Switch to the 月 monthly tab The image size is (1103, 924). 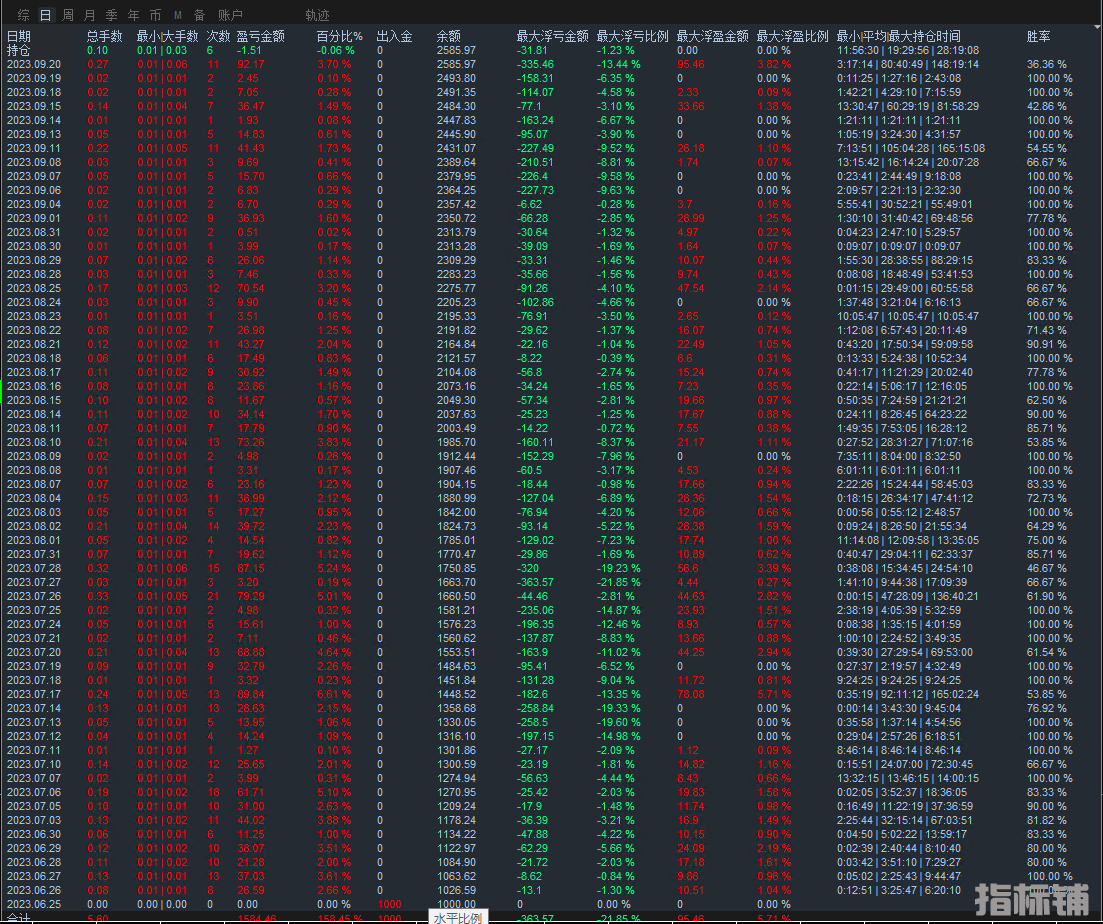pyautogui.click(x=89, y=15)
